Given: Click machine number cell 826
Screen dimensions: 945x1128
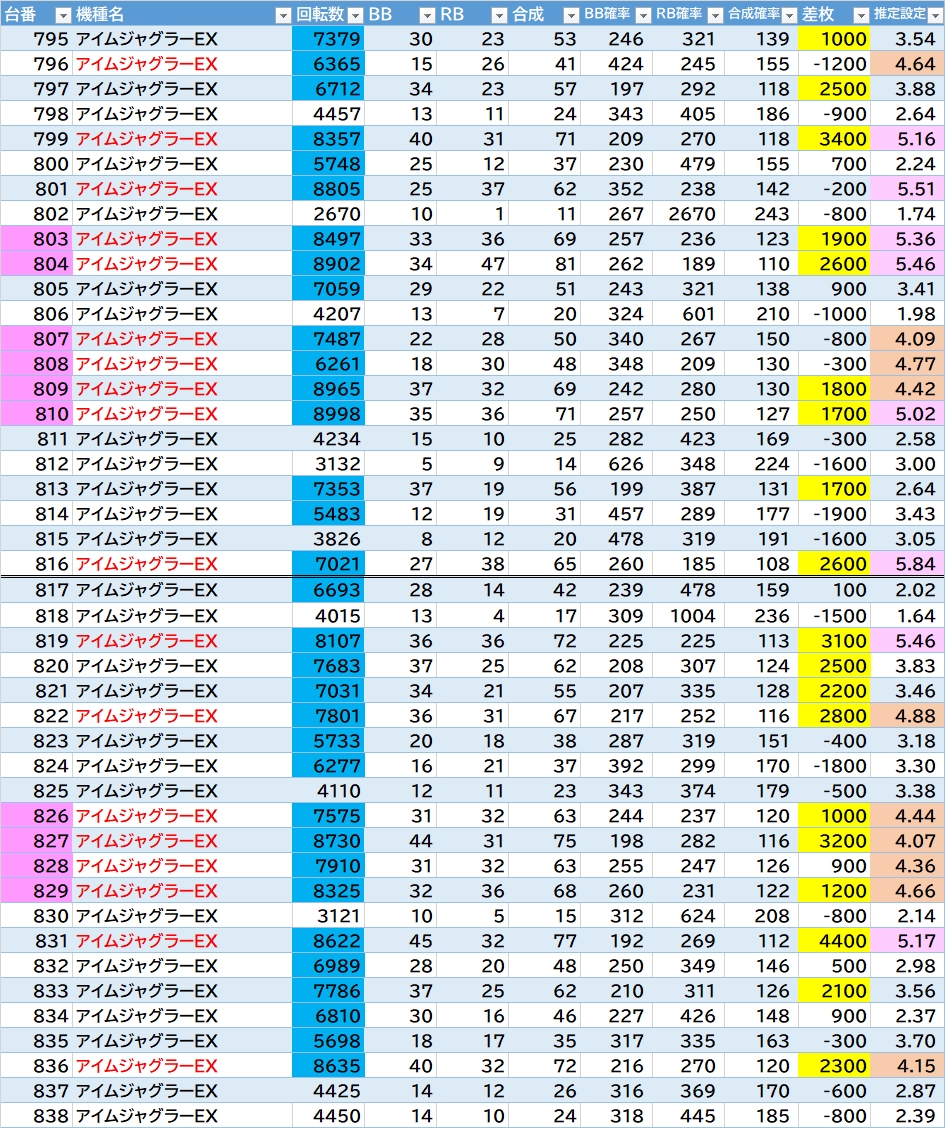Looking at the screenshot, I should [36, 816].
